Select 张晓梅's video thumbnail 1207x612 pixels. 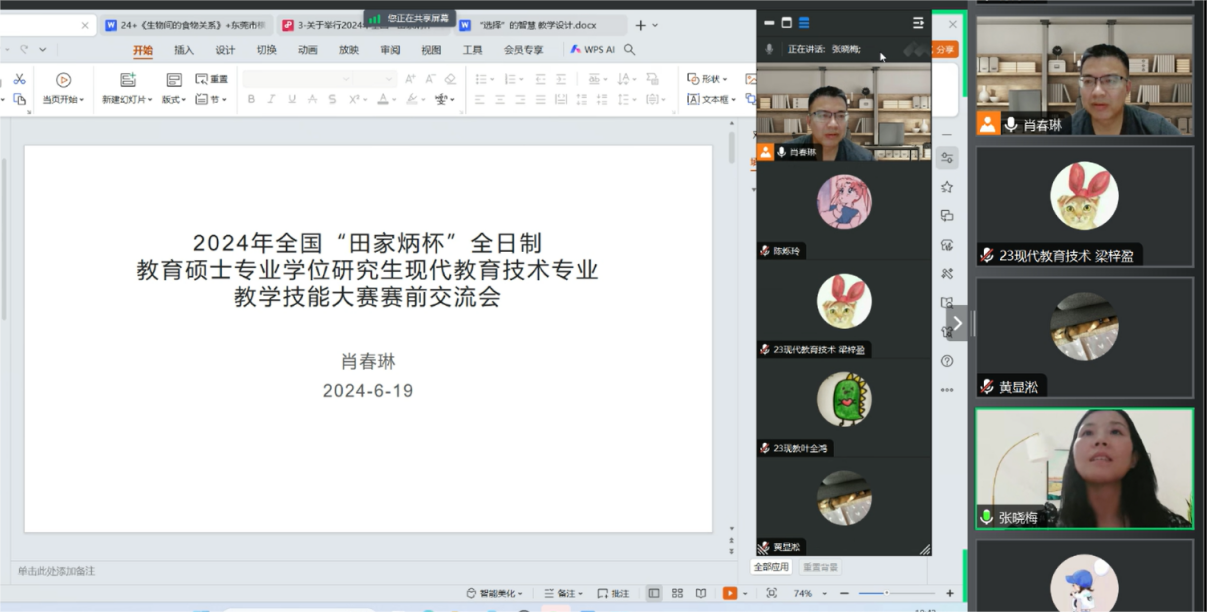click(x=1084, y=468)
